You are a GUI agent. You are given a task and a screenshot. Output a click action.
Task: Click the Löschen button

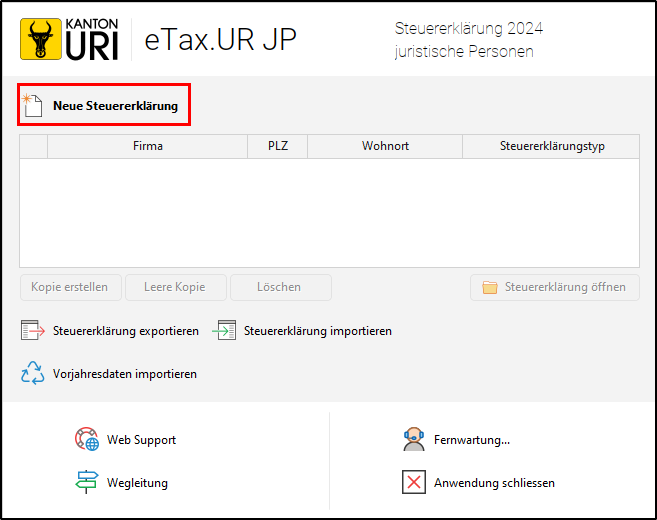[x=281, y=287]
